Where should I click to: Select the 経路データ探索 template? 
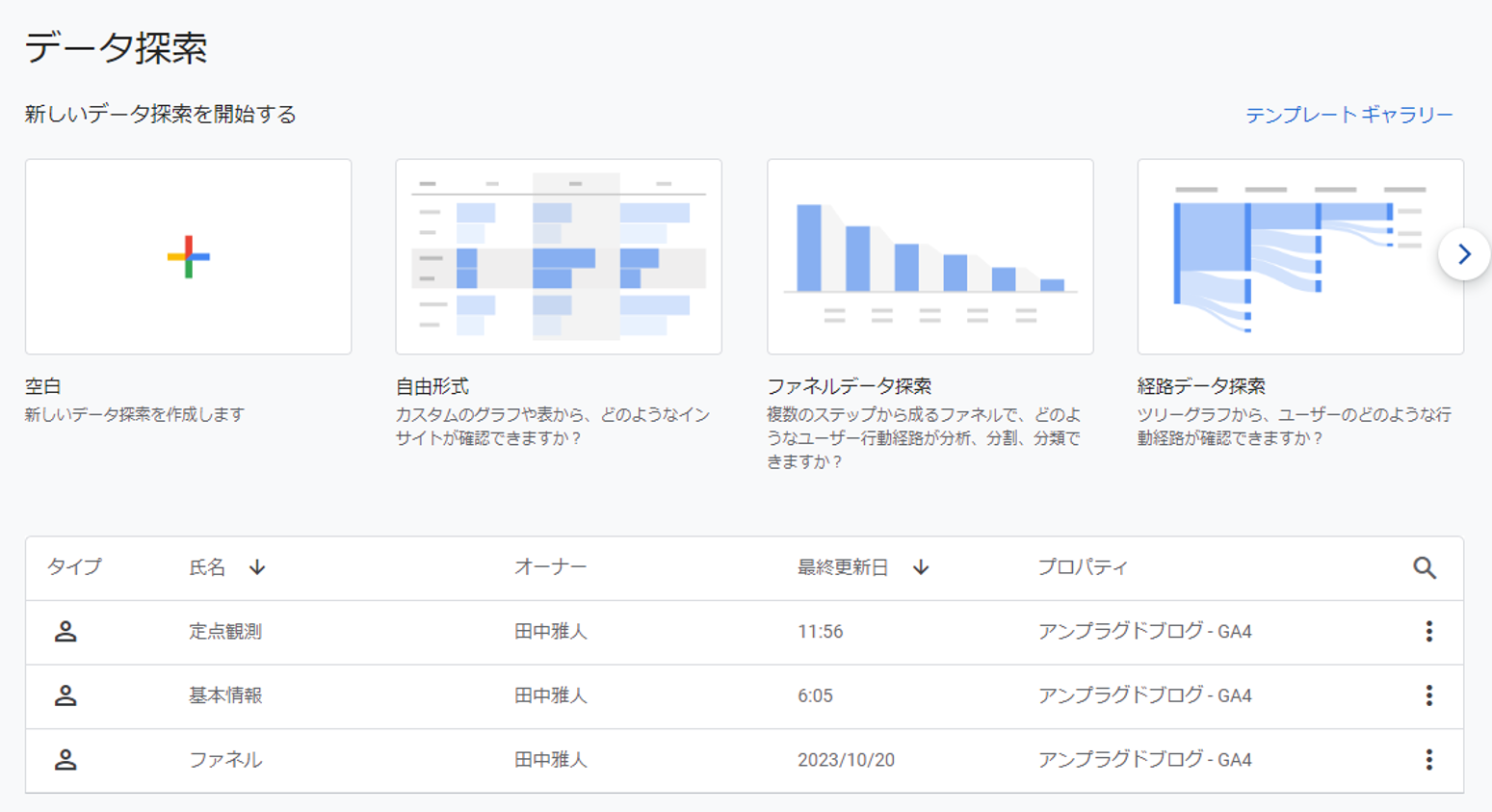pos(1300,256)
